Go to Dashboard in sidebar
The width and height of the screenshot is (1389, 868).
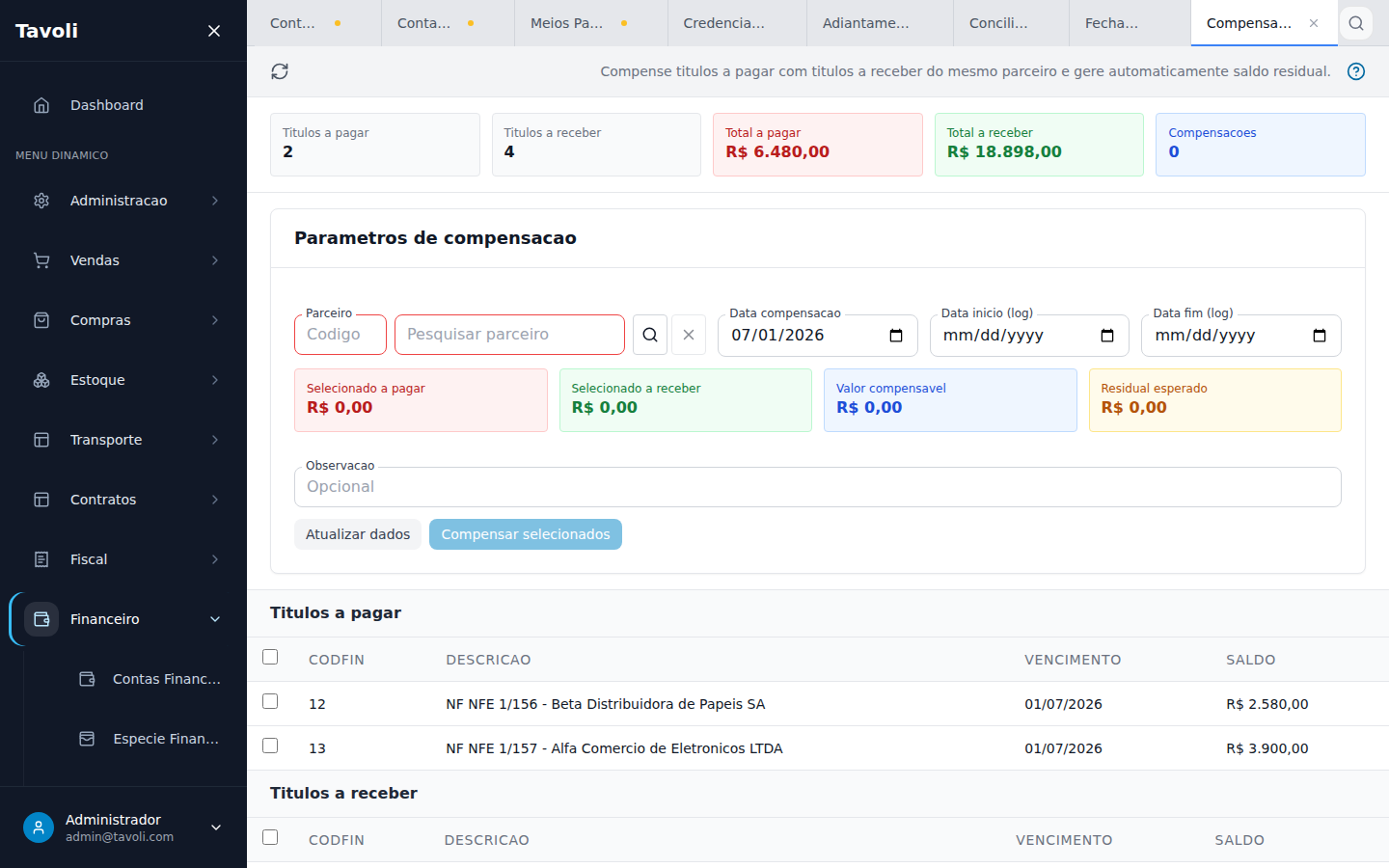pyautogui.click(x=123, y=105)
